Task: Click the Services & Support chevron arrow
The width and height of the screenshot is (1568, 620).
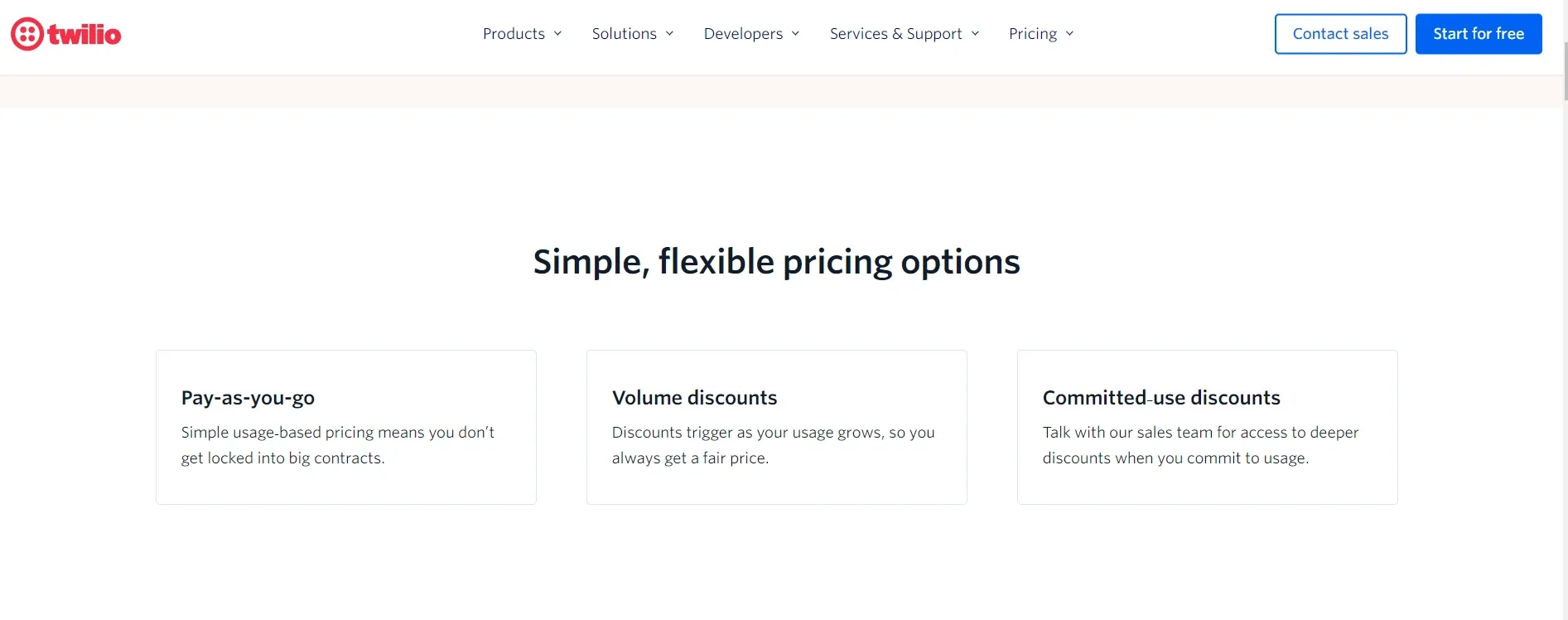Action: pyautogui.click(x=975, y=34)
